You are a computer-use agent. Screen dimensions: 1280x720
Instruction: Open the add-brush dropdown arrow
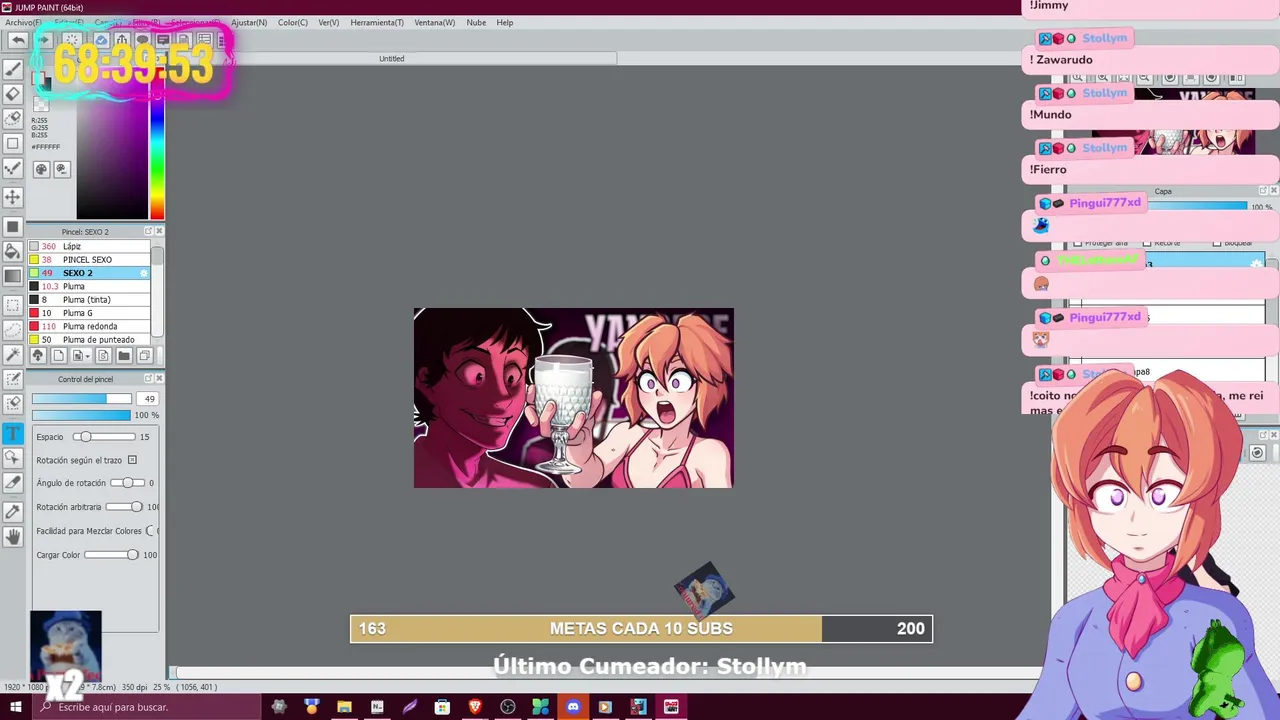click(x=88, y=355)
